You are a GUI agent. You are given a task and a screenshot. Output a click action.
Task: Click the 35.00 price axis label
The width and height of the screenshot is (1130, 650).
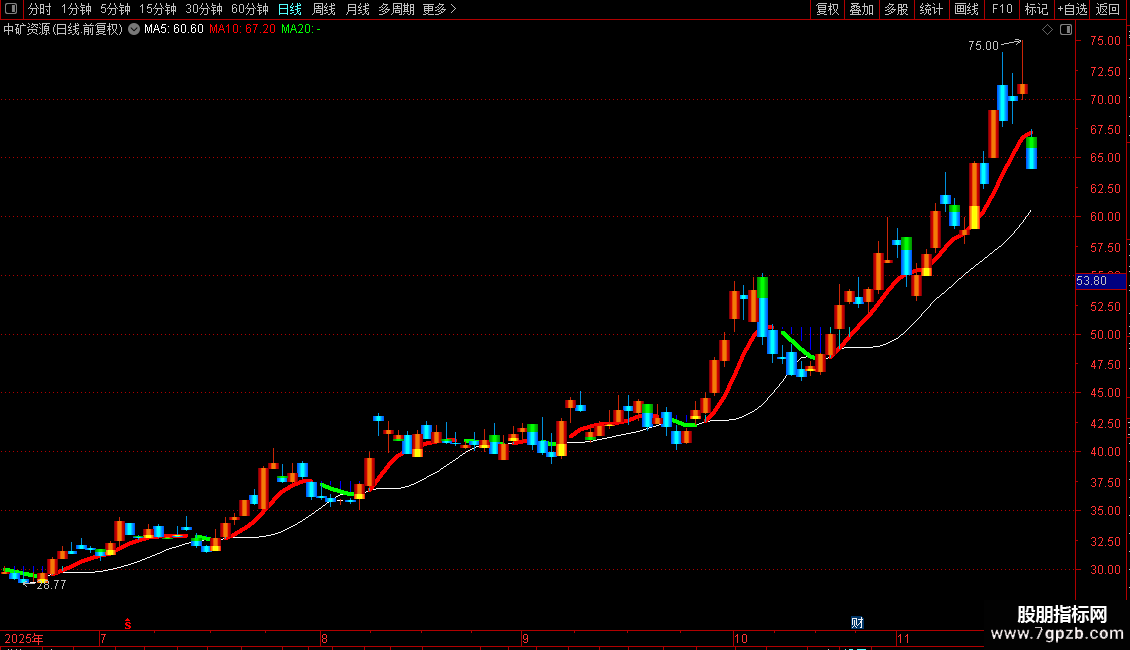coord(1105,510)
